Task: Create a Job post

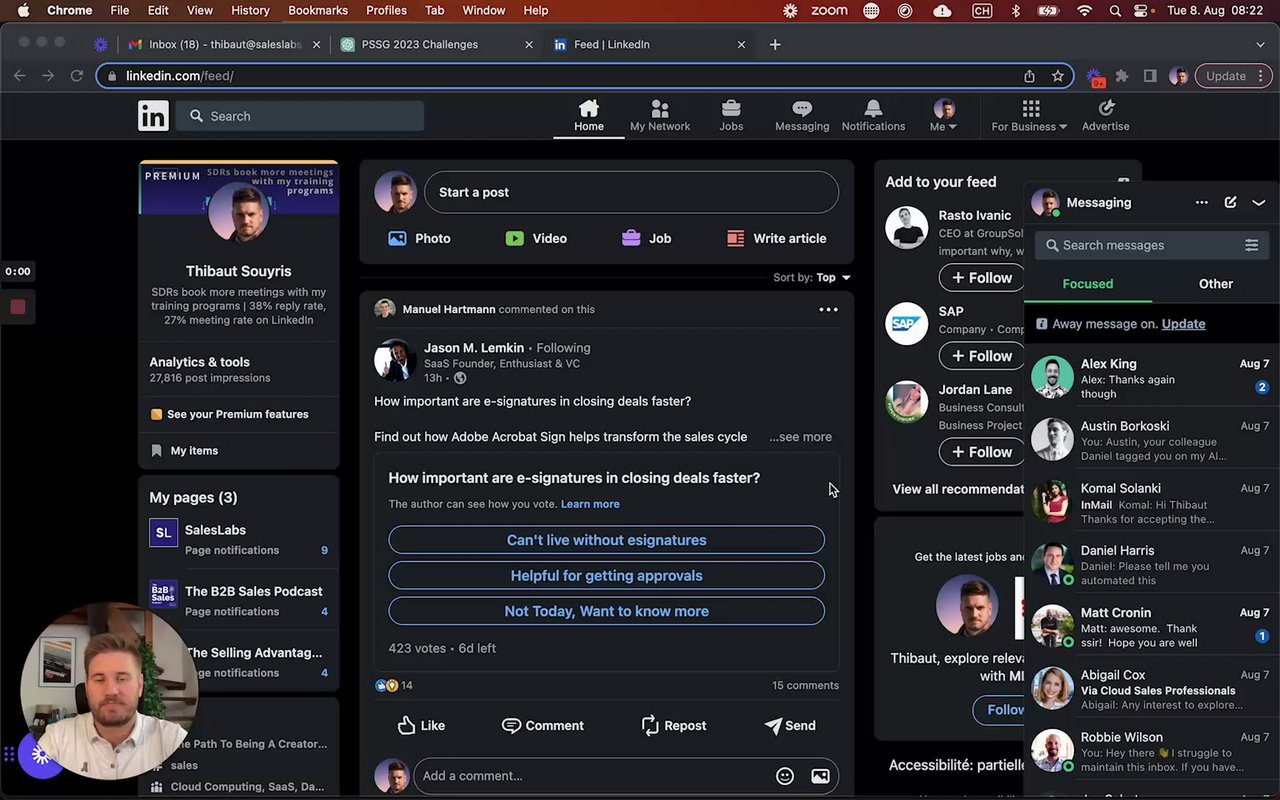Action: click(646, 238)
